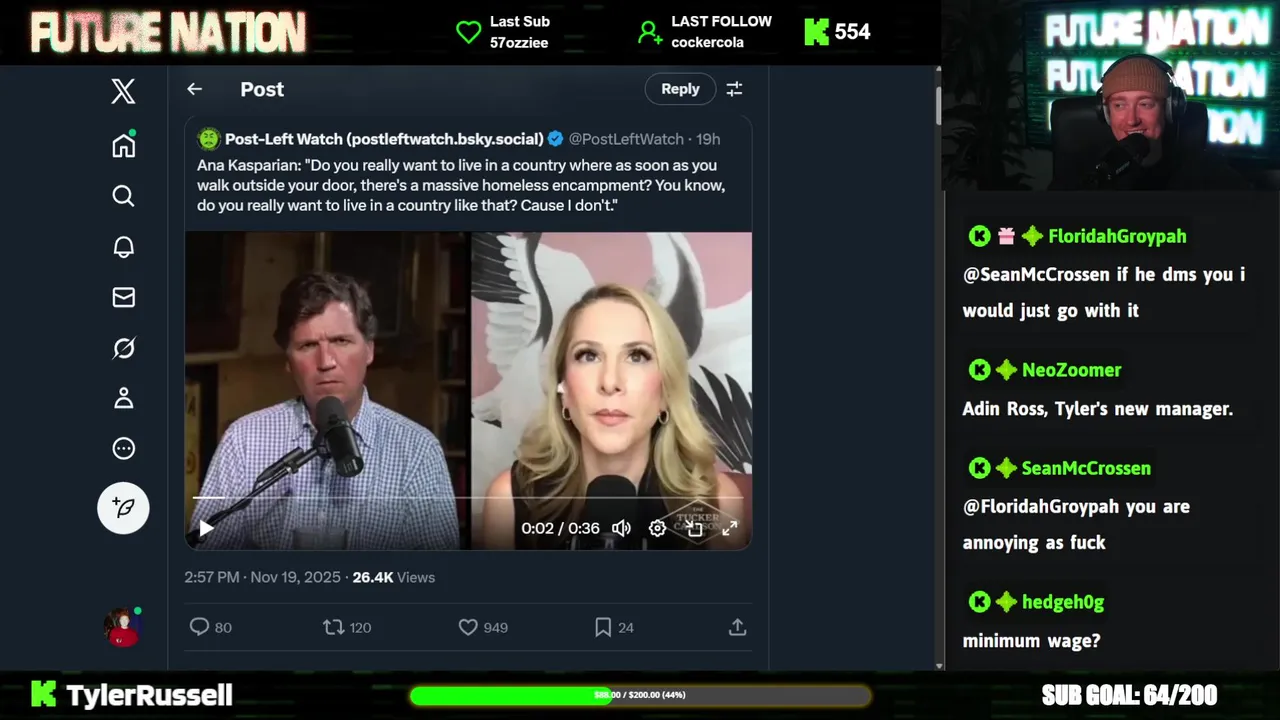Open reply sort settings icon

click(x=734, y=89)
